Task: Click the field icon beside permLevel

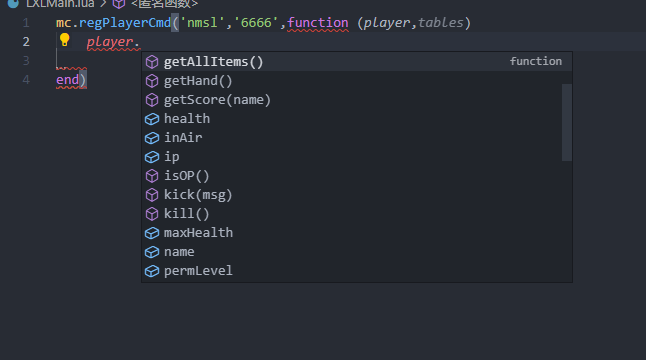Action: click(152, 271)
